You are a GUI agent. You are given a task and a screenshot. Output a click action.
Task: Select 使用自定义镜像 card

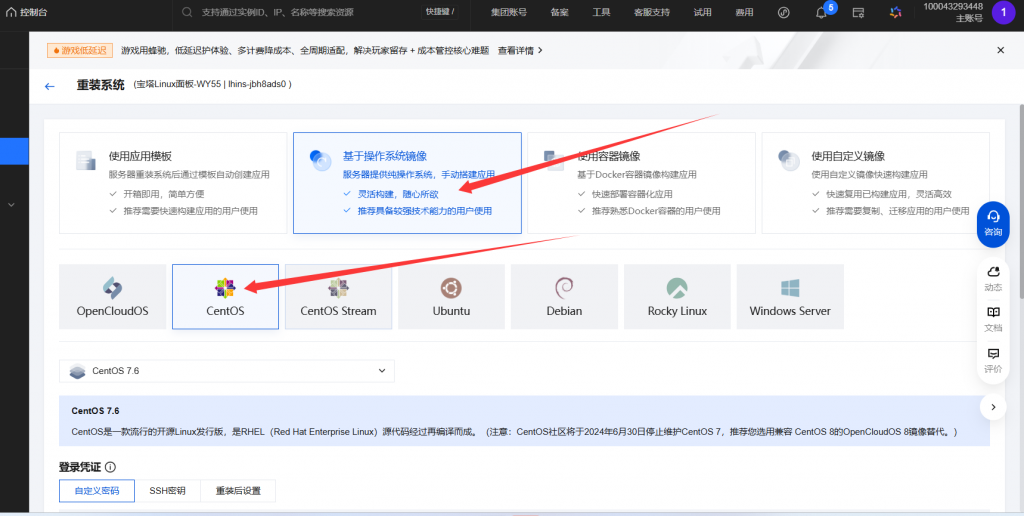pos(876,183)
